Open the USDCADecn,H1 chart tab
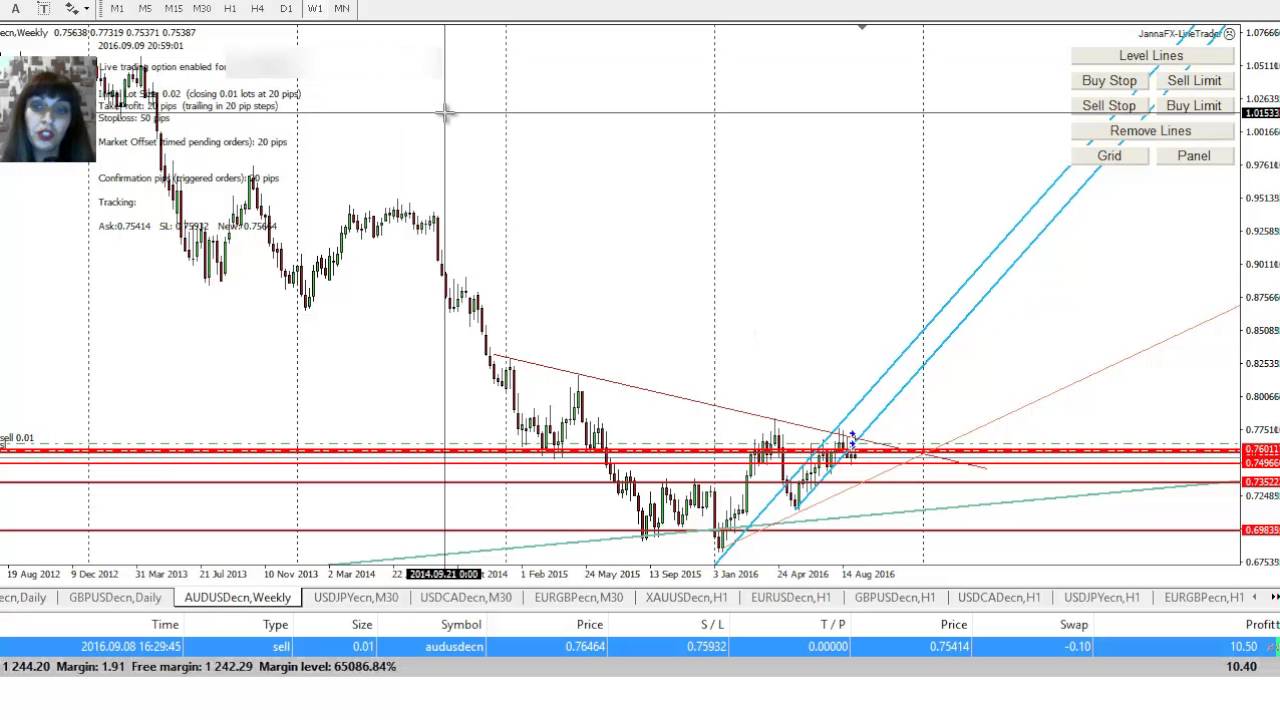 [x=999, y=597]
